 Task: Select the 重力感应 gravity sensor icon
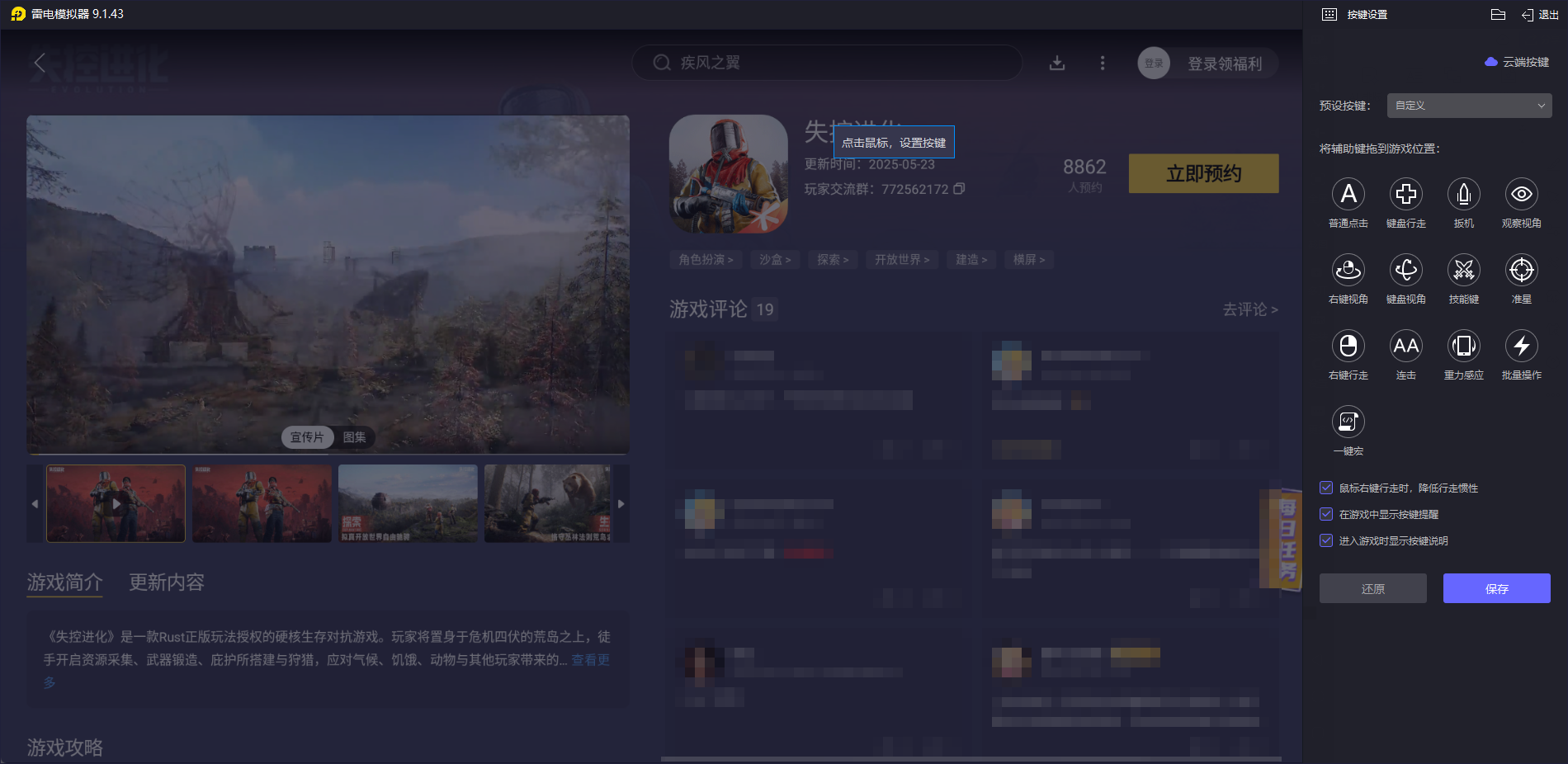[1464, 346]
